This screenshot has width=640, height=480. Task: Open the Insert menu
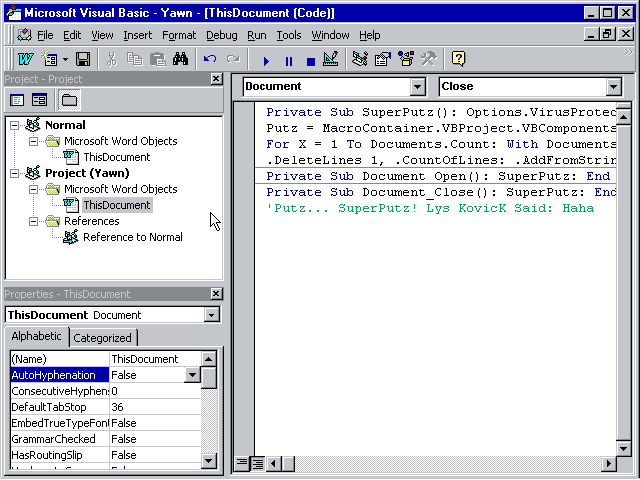[138, 36]
